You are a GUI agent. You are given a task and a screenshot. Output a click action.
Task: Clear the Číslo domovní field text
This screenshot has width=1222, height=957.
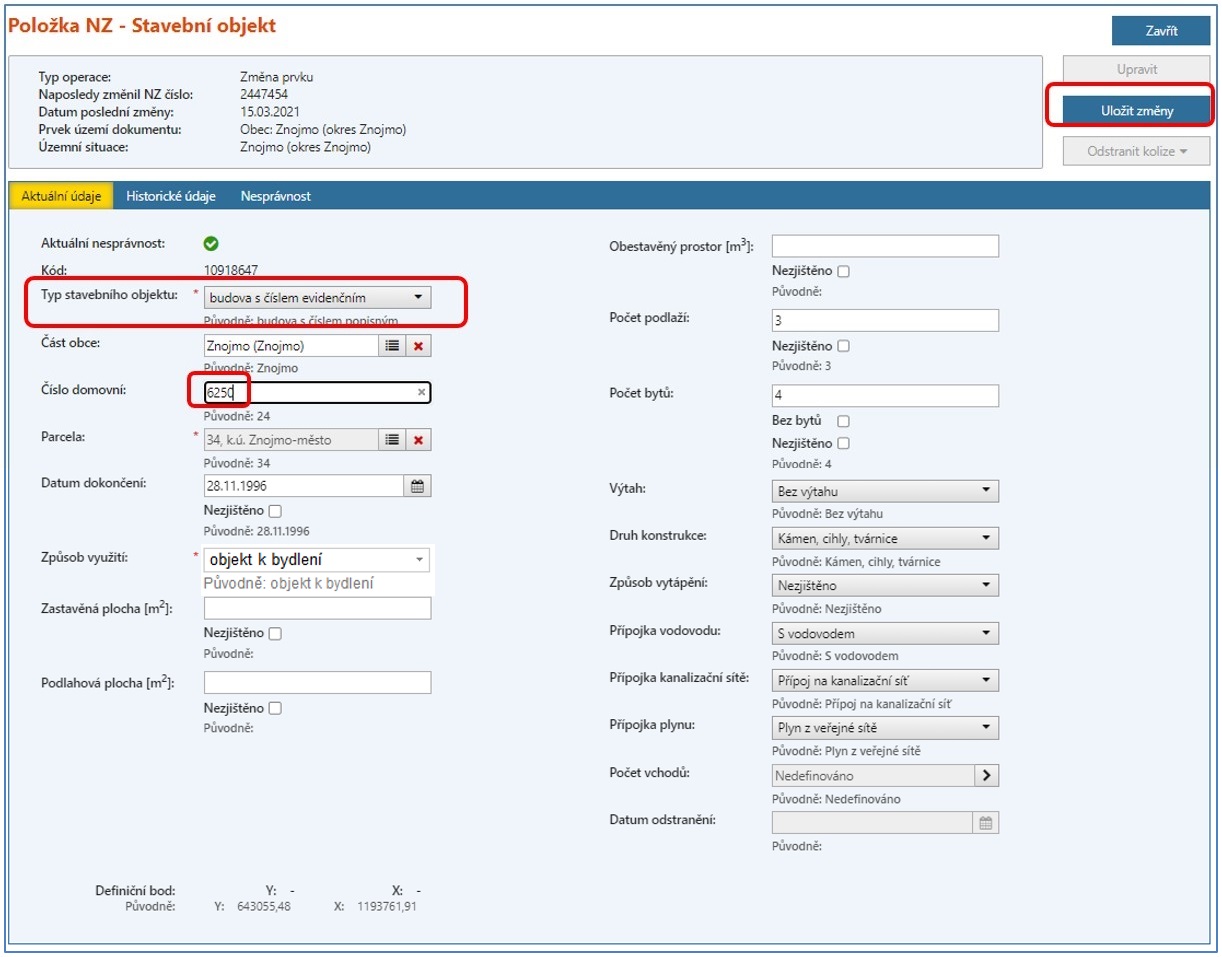pyautogui.click(x=422, y=393)
